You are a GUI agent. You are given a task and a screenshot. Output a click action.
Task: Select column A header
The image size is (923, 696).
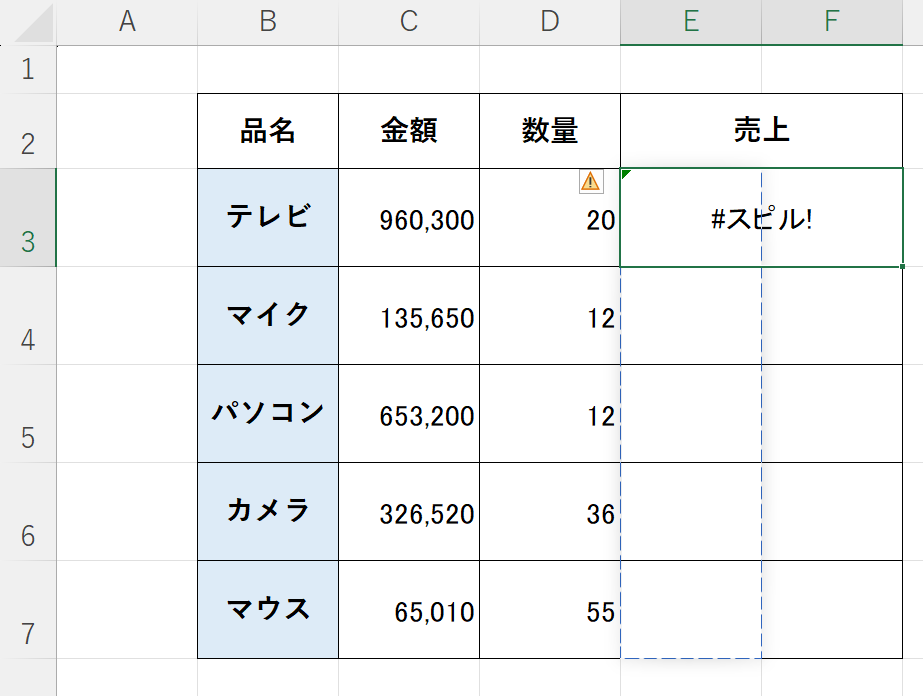(127, 22)
